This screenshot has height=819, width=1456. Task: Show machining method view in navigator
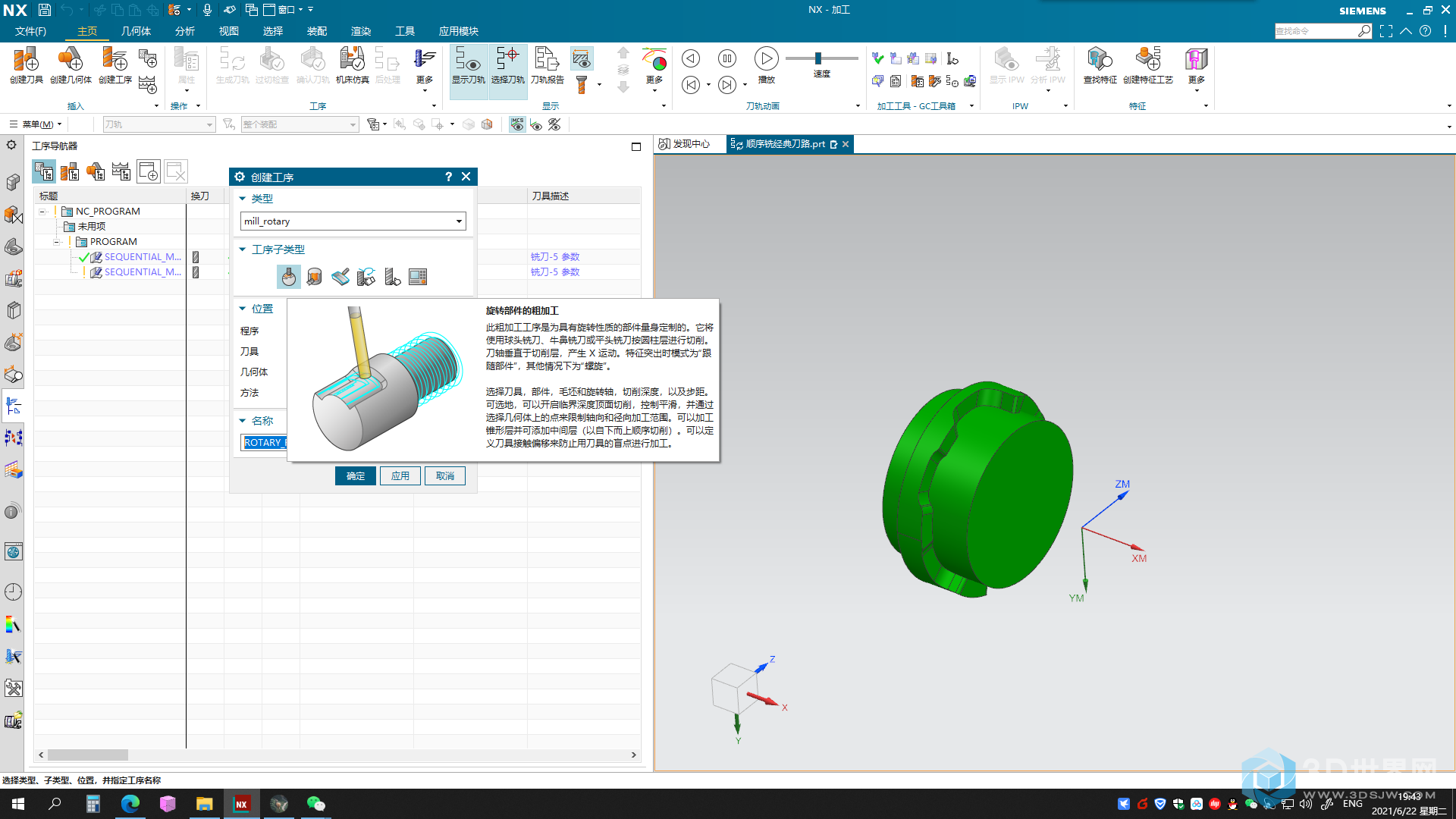121,172
